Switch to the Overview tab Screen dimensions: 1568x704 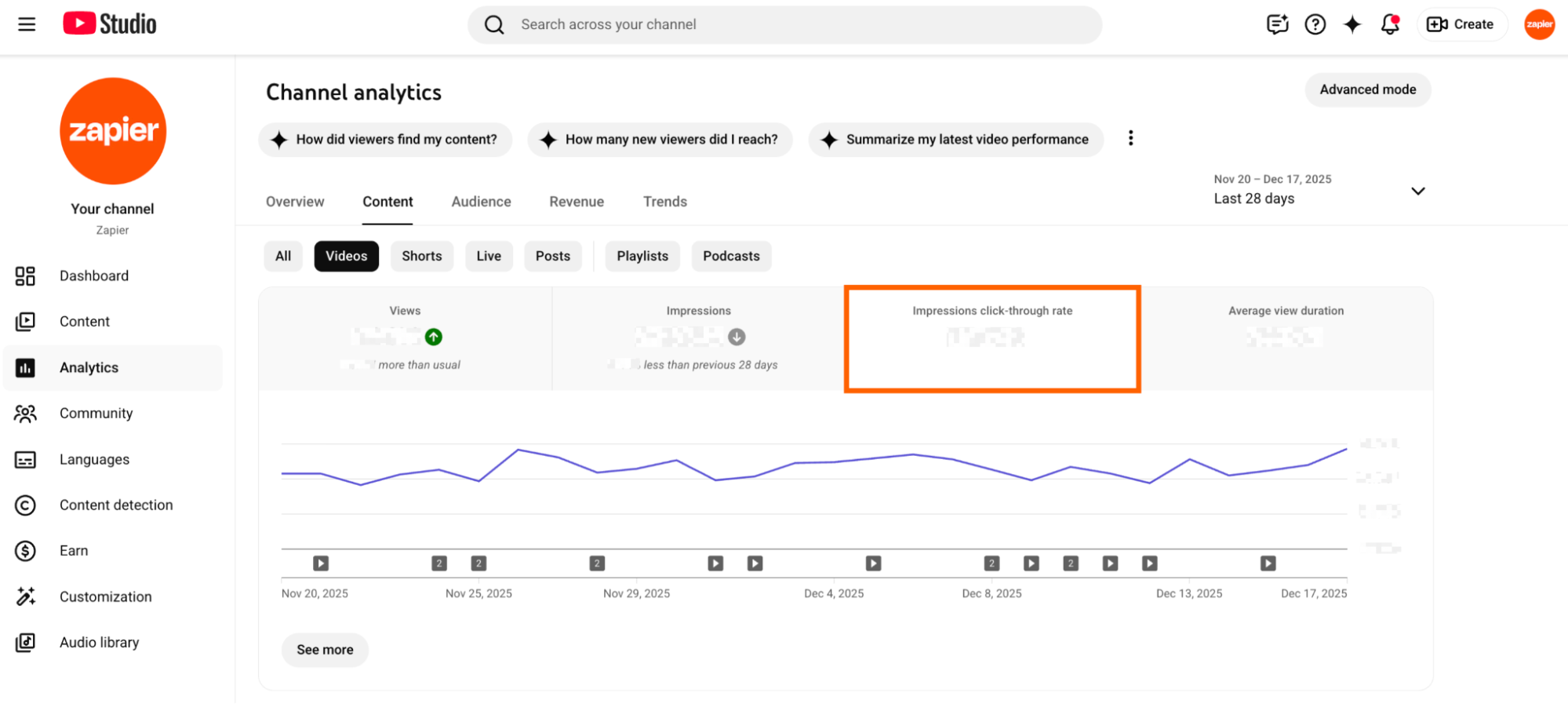pyautogui.click(x=295, y=202)
